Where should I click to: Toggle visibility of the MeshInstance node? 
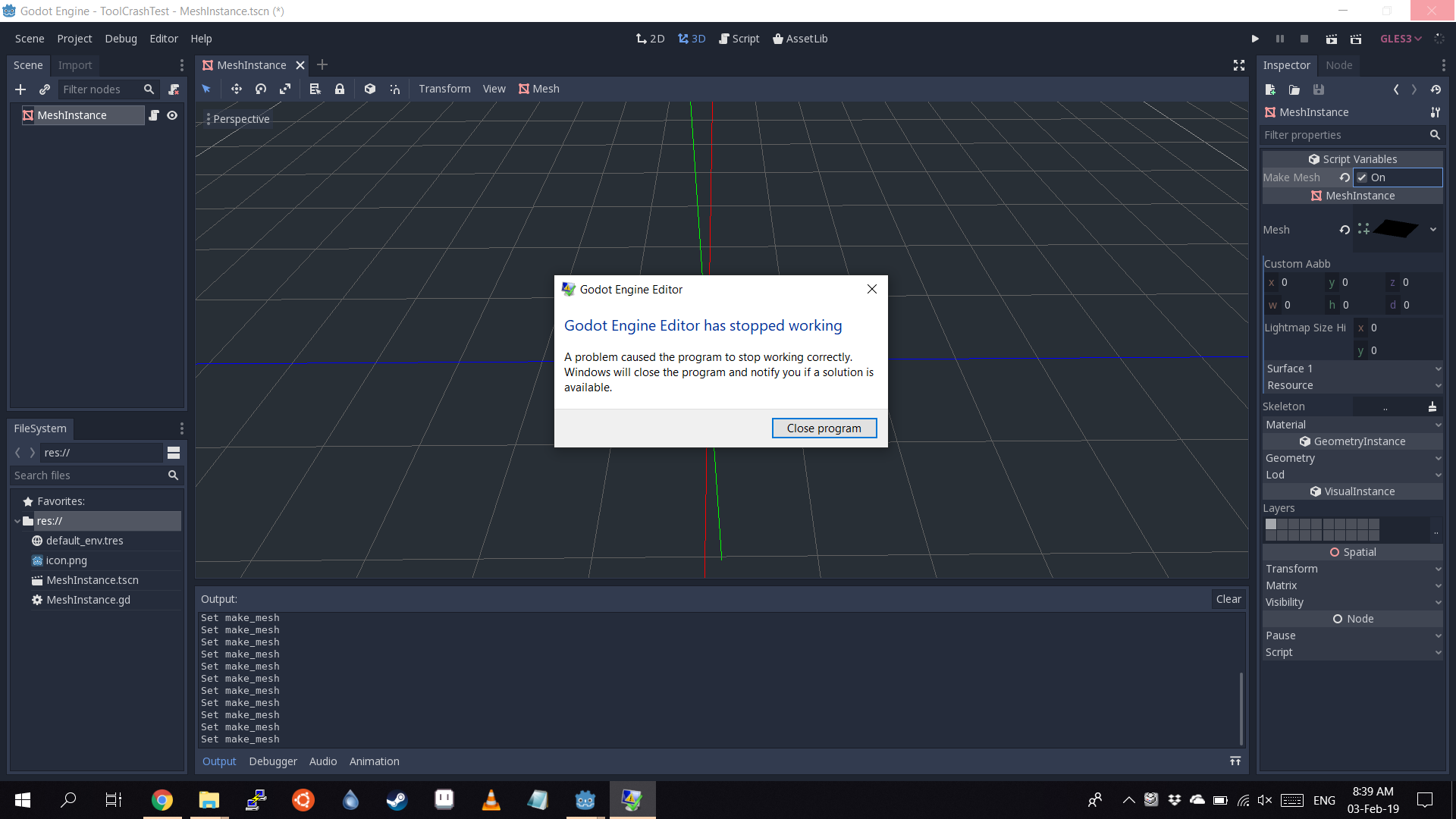(172, 115)
